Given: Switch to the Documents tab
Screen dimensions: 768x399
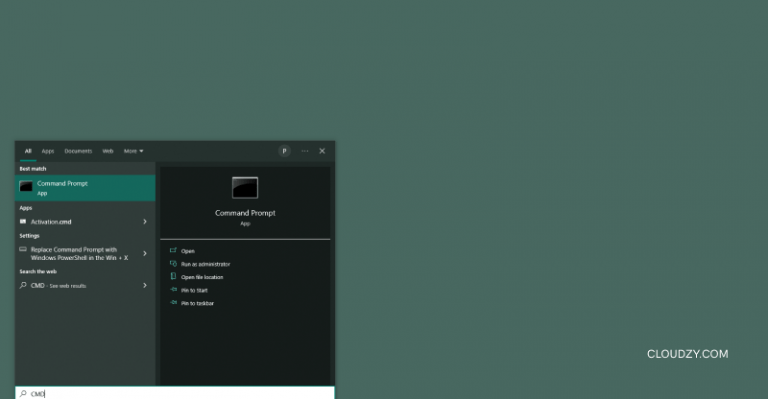Looking at the screenshot, I should [78, 151].
